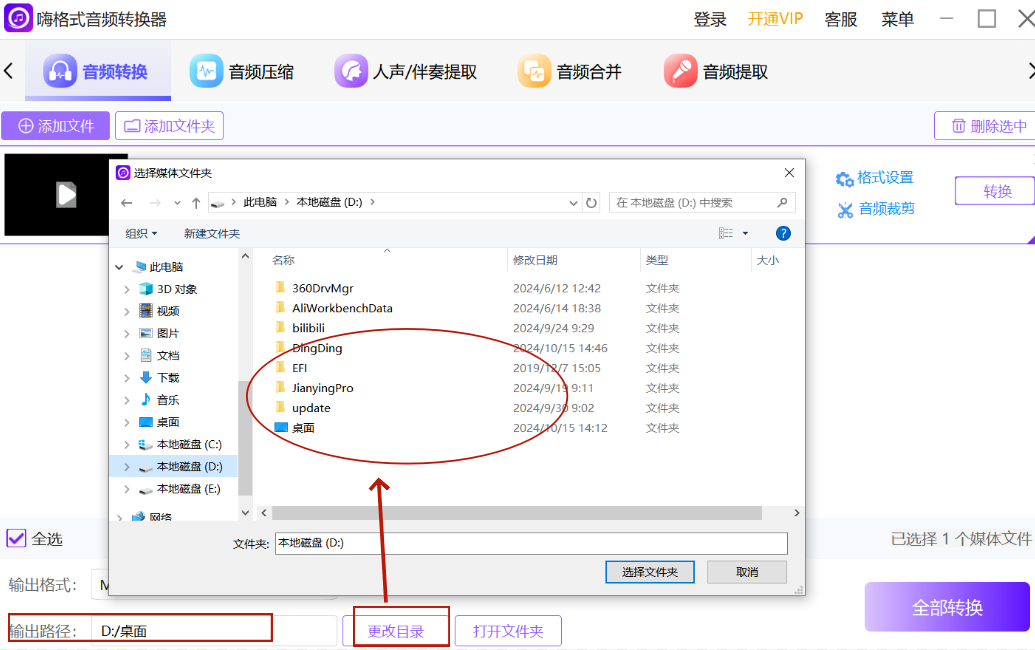
Task: Click the search magnifier in the dialog
Action: 782,202
